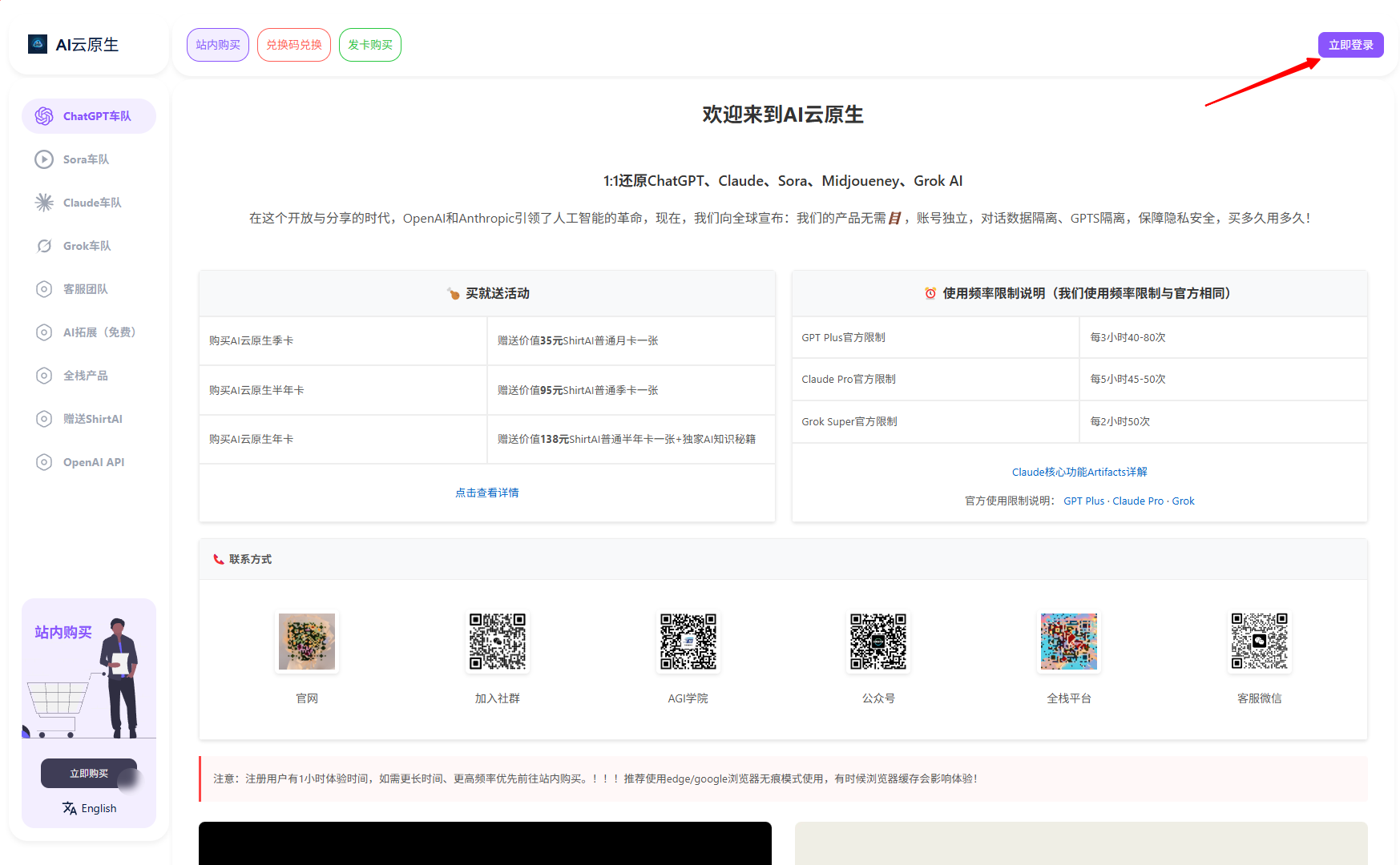Click the 官网 QR code image

coord(307,641)
